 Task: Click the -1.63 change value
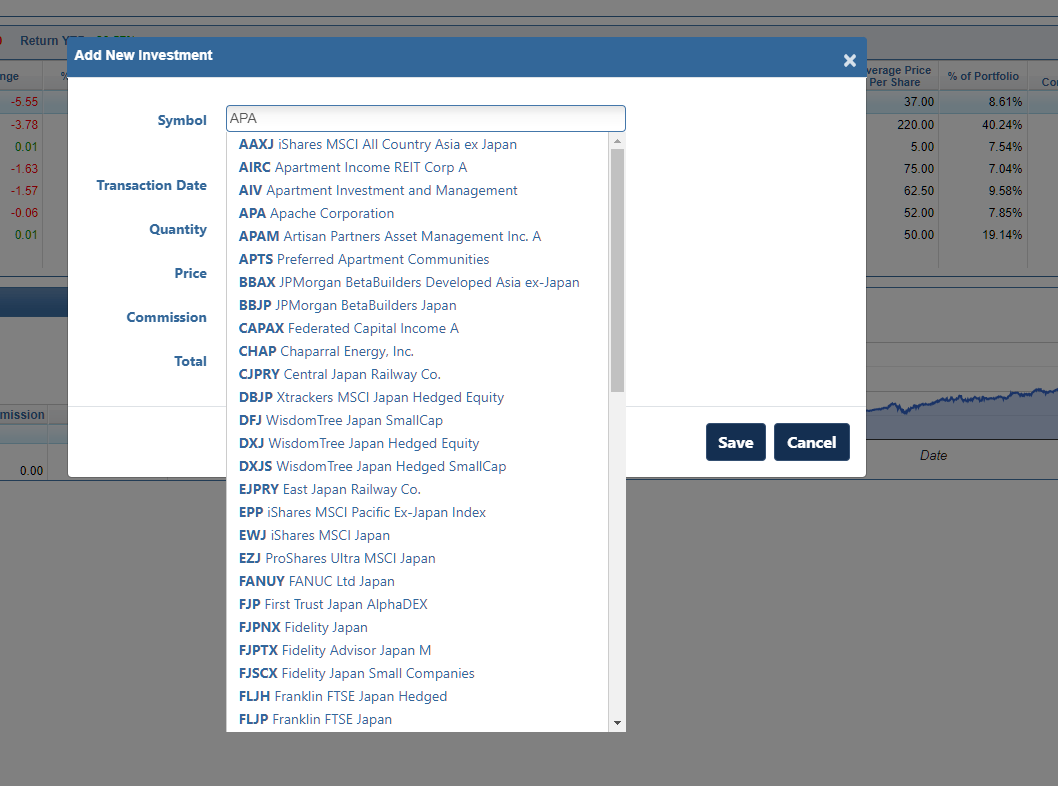[x=24, y=169]
